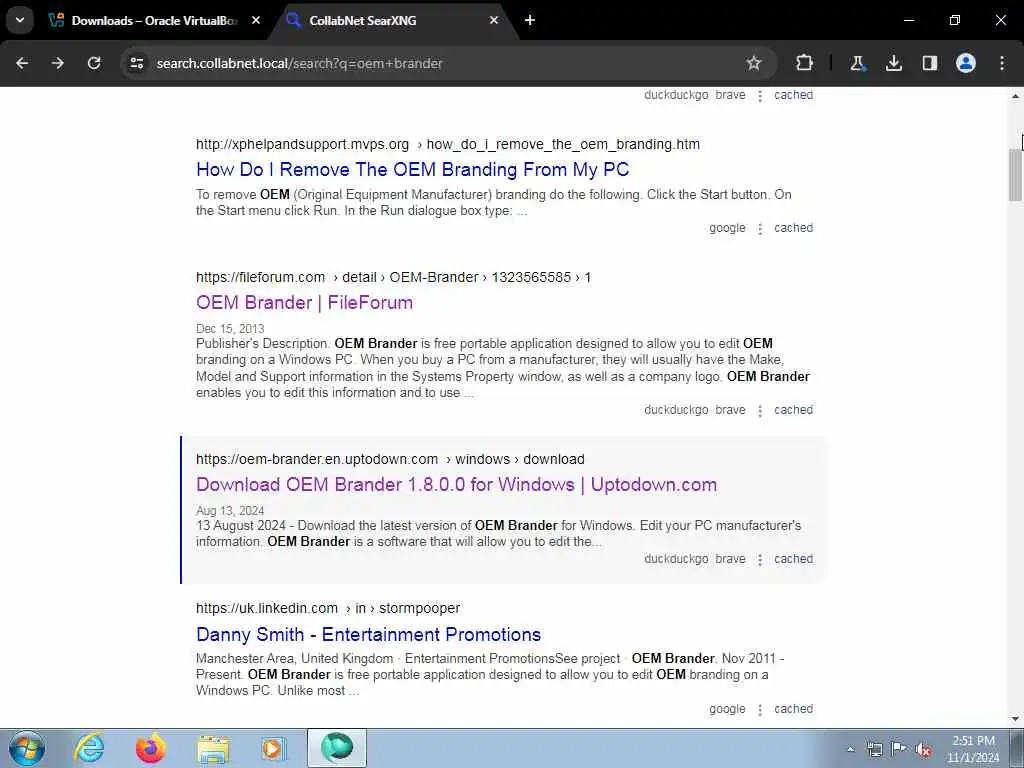Click the 'Aug 13, 2024' date text
The height and width of the screenshot is (768, 1024).
(x=230, y=511)
